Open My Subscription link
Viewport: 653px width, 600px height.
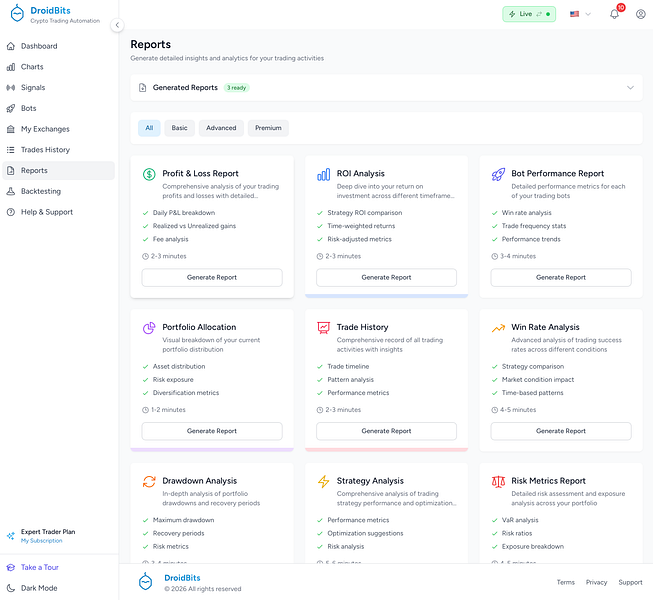(42, 540)
